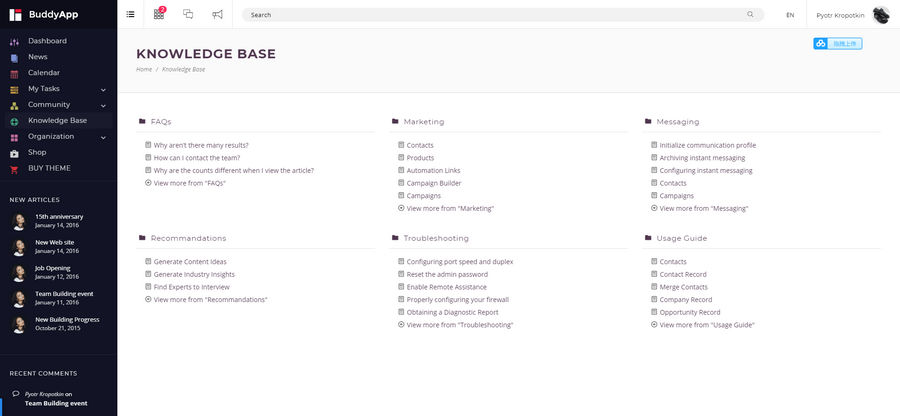This screenshot has height=416, width=900.
Task: Click the Dashboard sliders icon
Action: pos(14,42)
